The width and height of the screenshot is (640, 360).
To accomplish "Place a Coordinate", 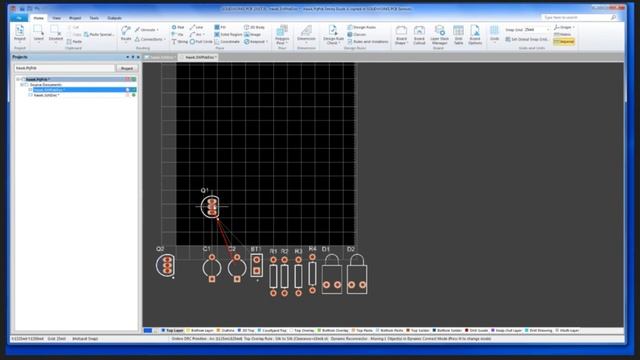I will point(227,42).
